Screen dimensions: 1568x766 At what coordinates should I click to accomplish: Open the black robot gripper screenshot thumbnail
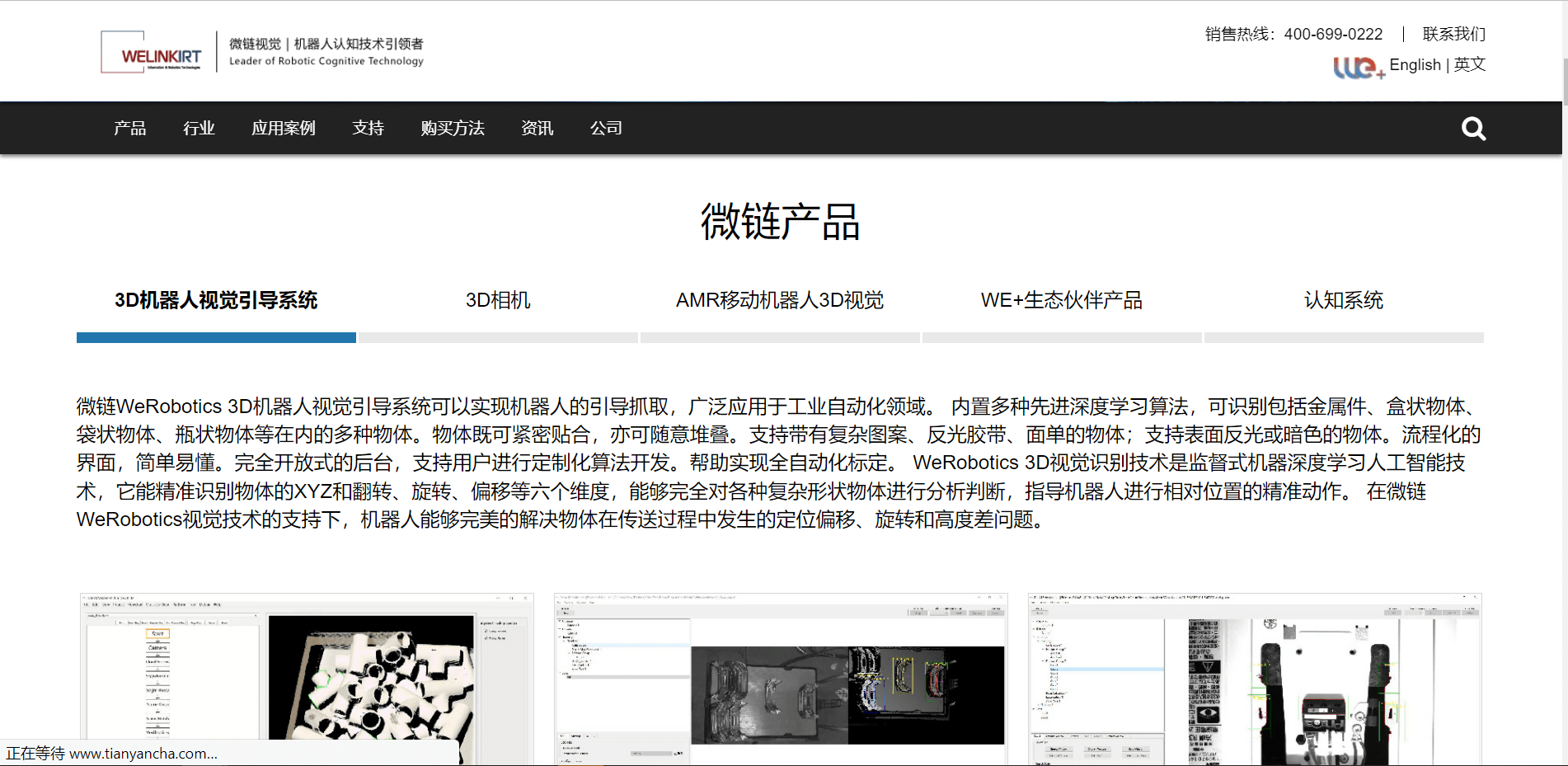[x=1255, y=679]
